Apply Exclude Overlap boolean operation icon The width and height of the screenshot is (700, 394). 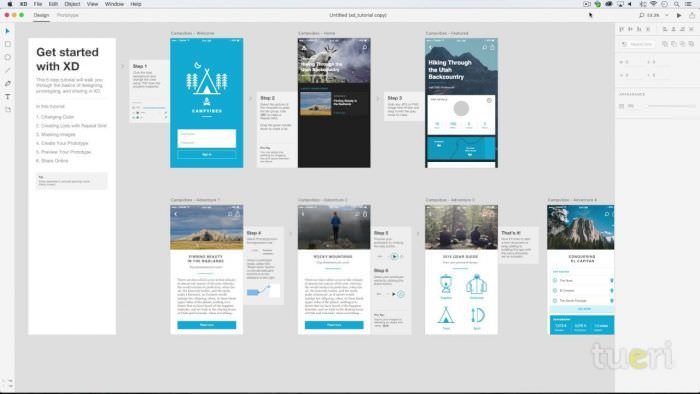(691, 44)
